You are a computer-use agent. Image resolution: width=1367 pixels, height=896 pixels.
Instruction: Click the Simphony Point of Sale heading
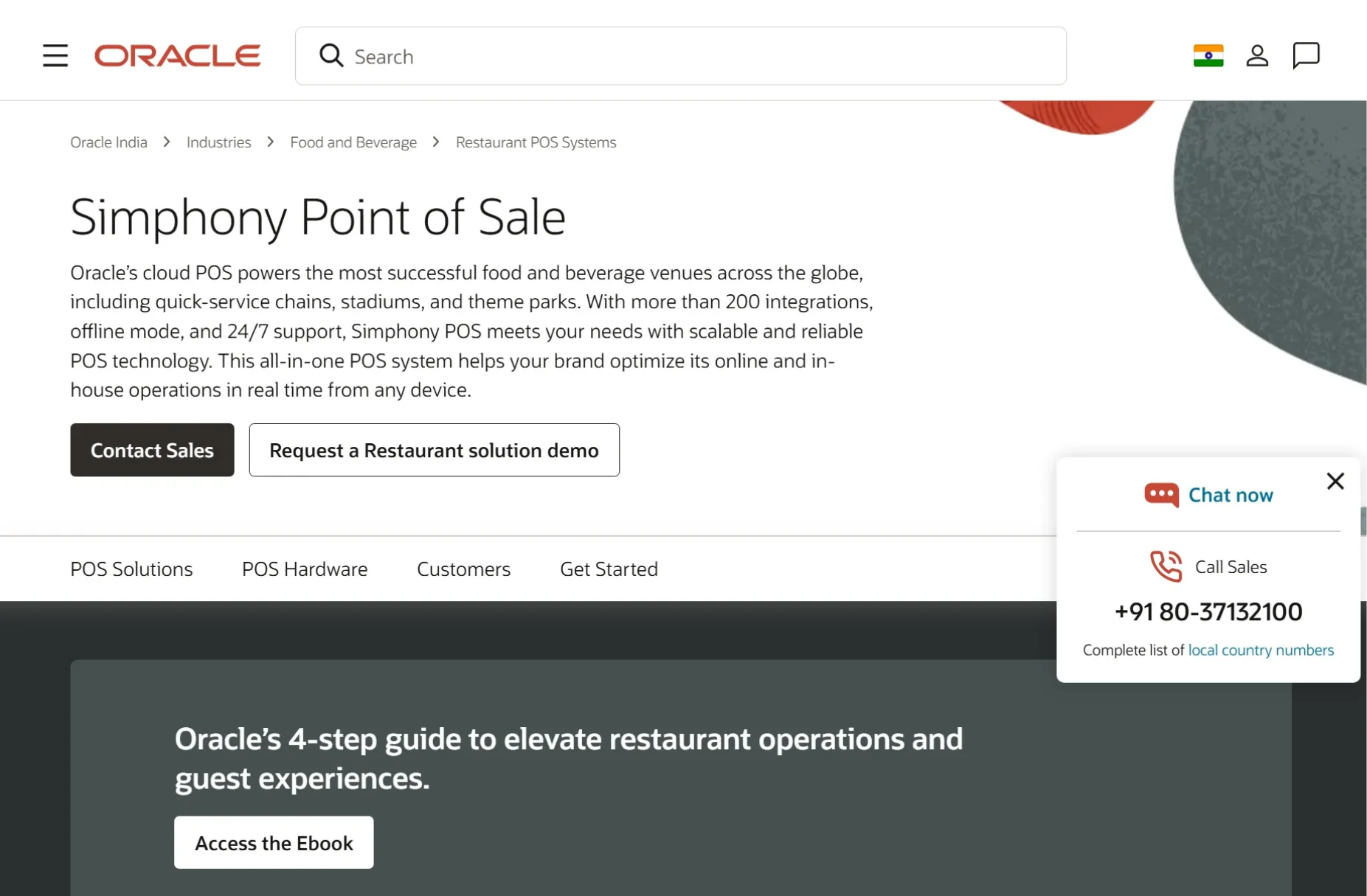318,218
